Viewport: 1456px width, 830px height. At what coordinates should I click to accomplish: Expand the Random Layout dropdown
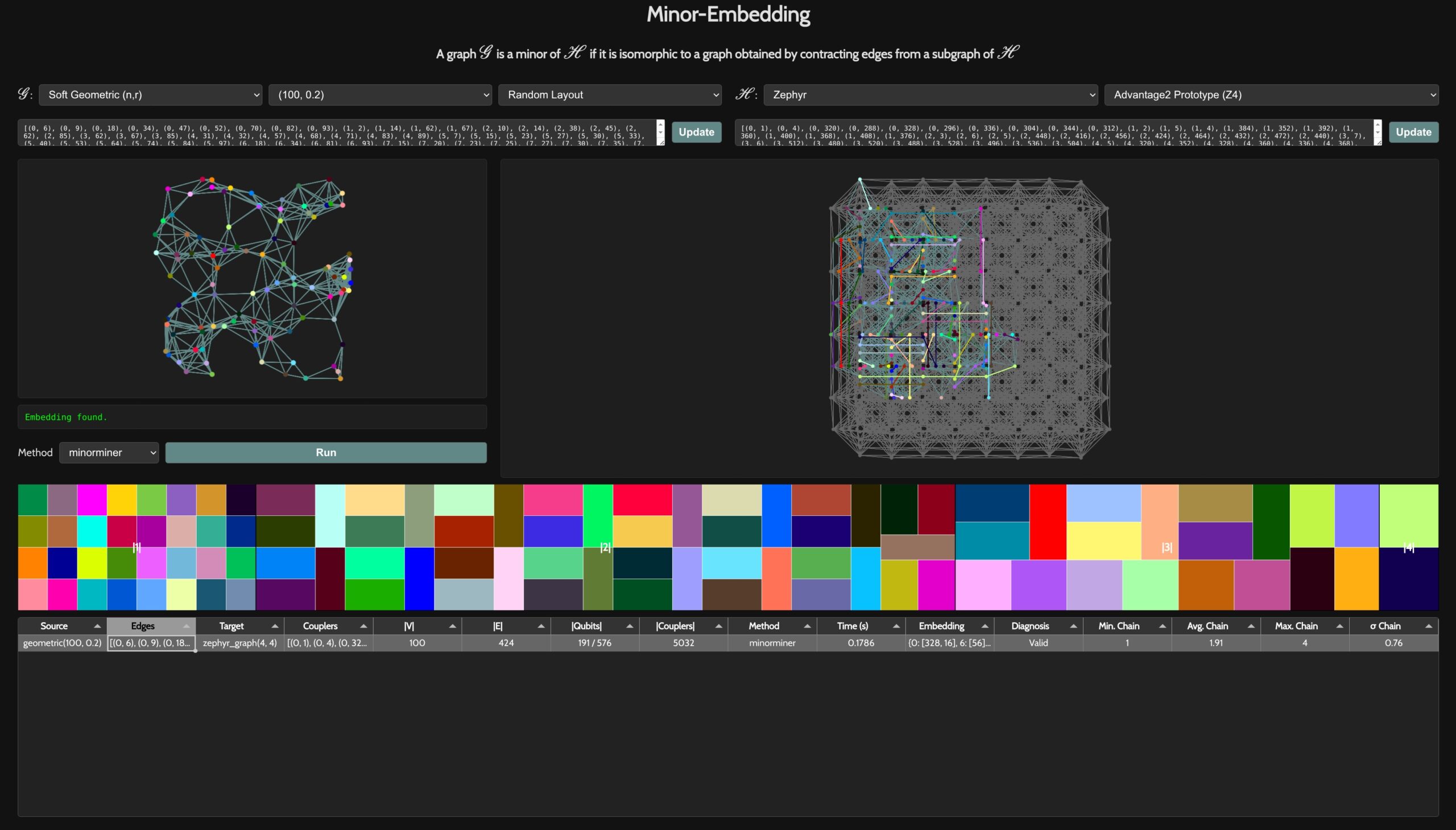610,94
